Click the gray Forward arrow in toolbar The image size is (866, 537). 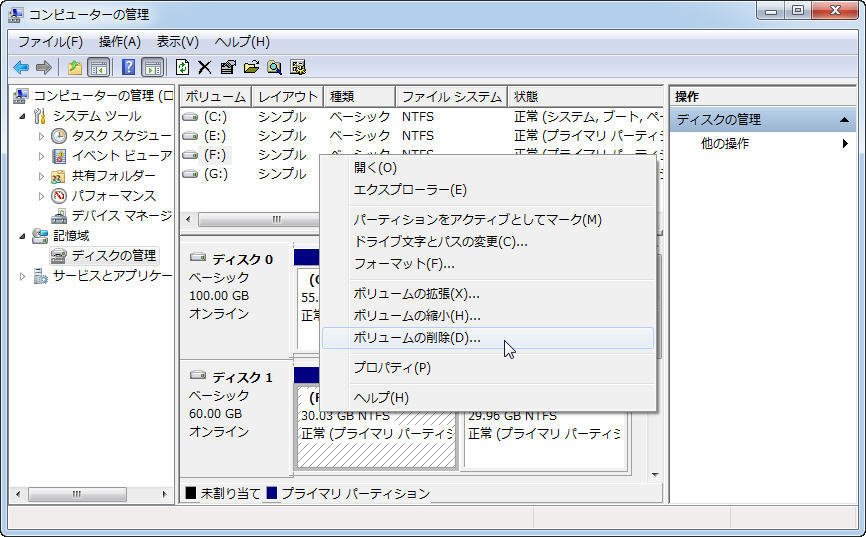44,68
